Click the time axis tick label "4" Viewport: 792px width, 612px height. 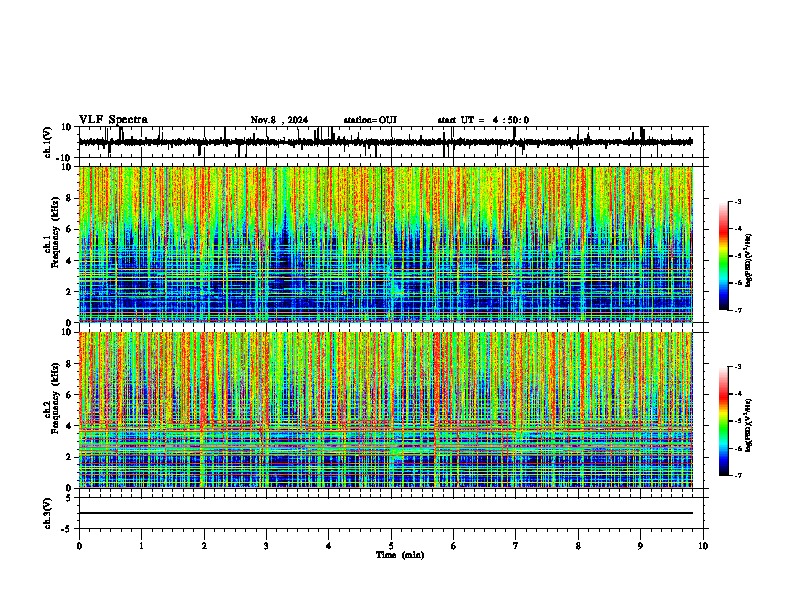point(329,546)
